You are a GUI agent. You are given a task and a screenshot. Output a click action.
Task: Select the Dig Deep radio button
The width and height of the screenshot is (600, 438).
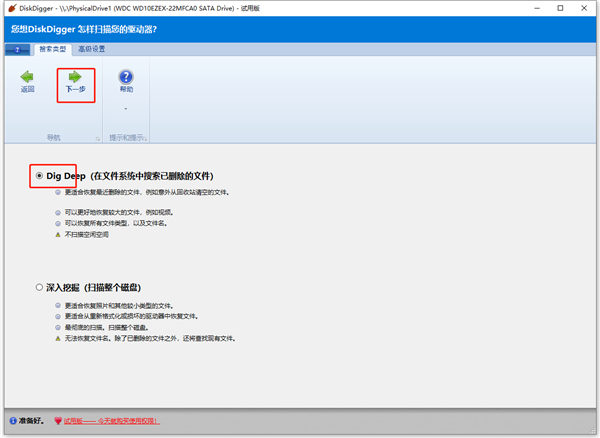pos(39,176)
